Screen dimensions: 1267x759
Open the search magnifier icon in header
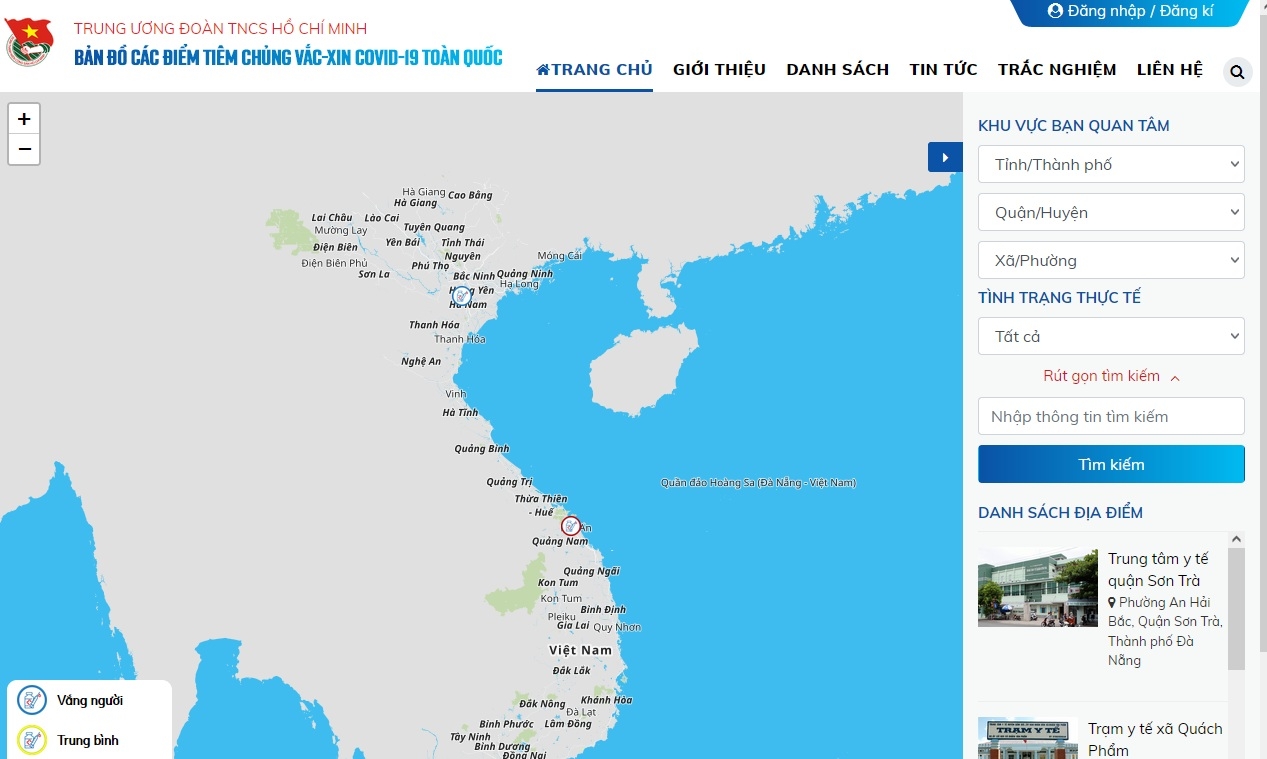click(1238, 72)
